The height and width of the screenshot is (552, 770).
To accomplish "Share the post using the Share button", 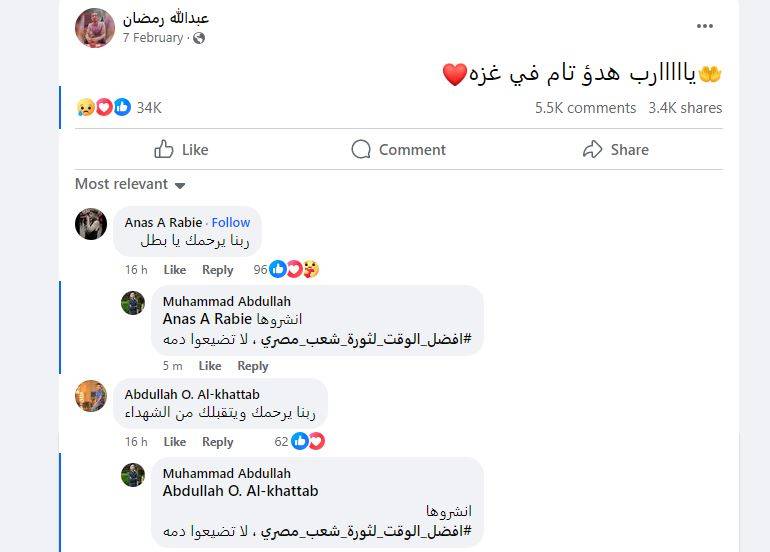I will pyautogui.click(x=615, y=150).
